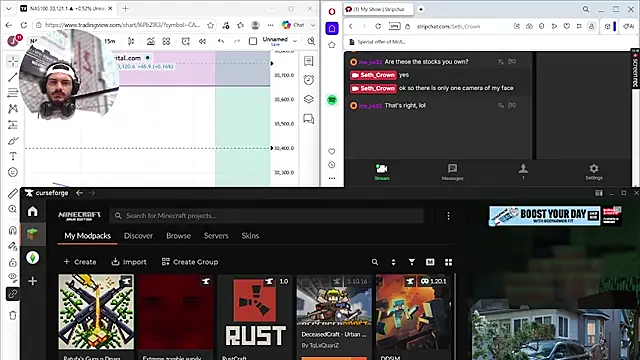Open the Fibonacci tools in TradingView sidebar

click(13, 93)
